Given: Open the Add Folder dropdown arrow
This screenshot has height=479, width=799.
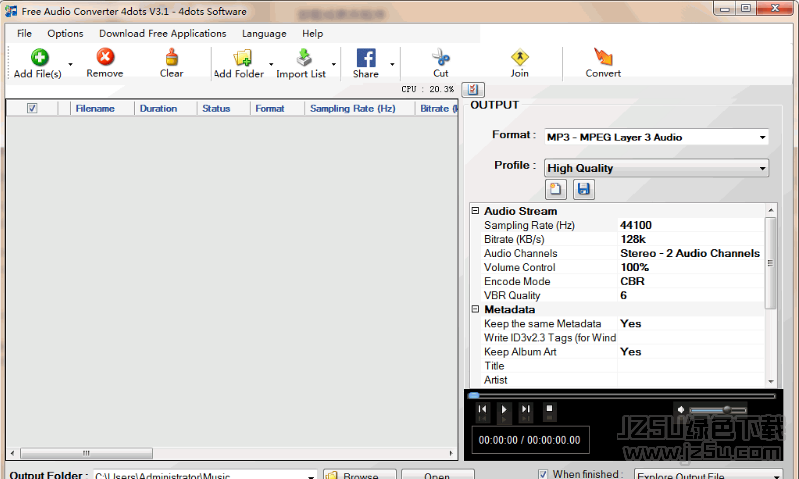Looking at the screenshot, I should pyautogui.click(x=271, y=64).
